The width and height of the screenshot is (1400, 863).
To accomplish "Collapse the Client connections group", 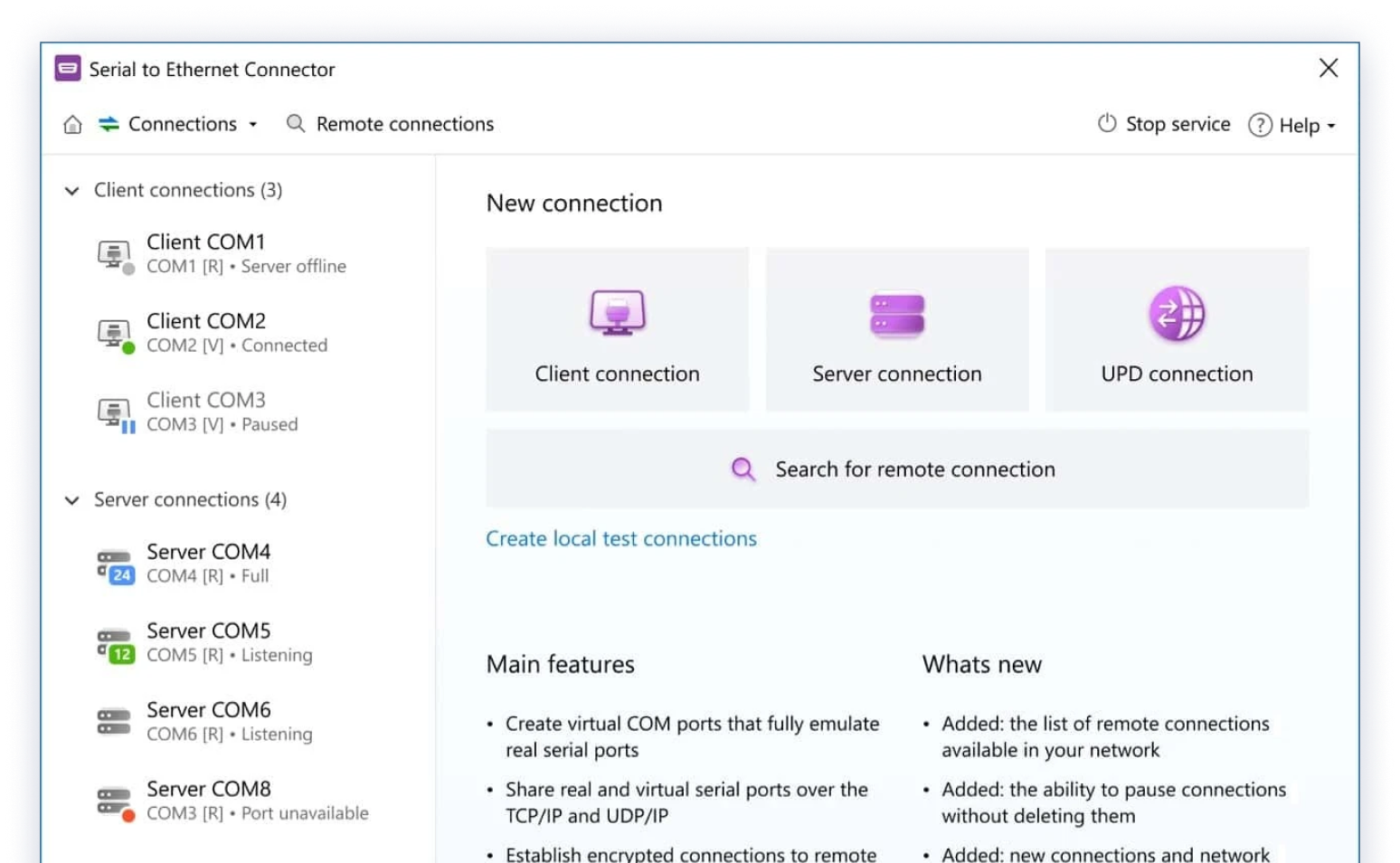I will (72, 191).
